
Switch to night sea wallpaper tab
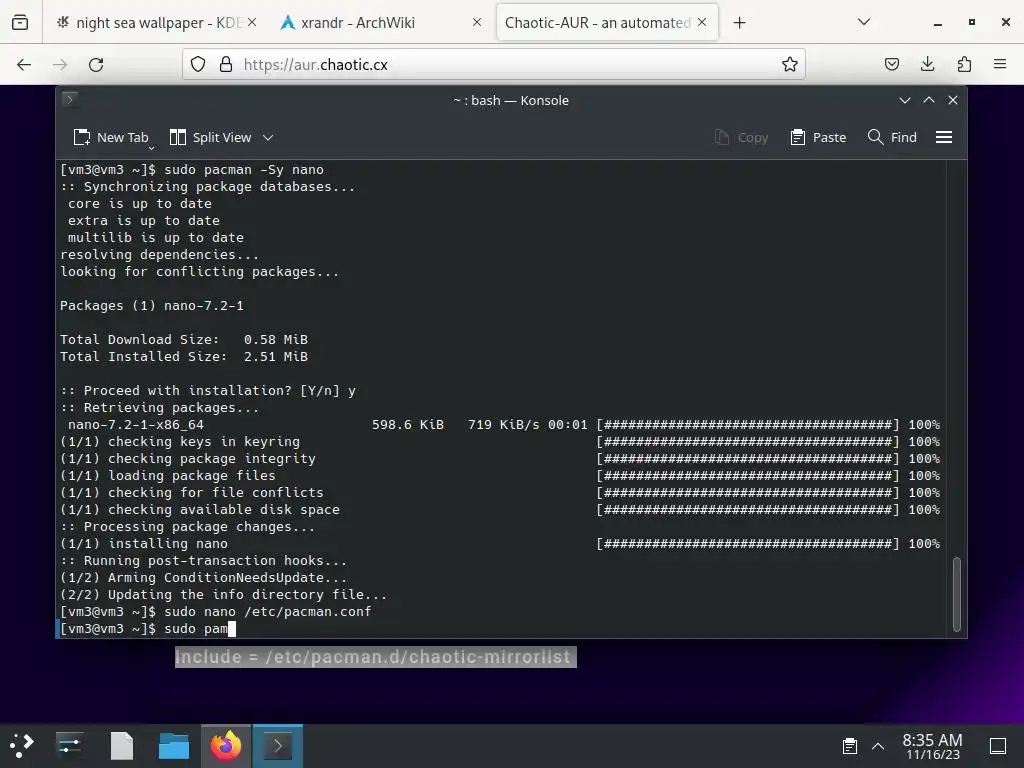[x=155, y=23]
